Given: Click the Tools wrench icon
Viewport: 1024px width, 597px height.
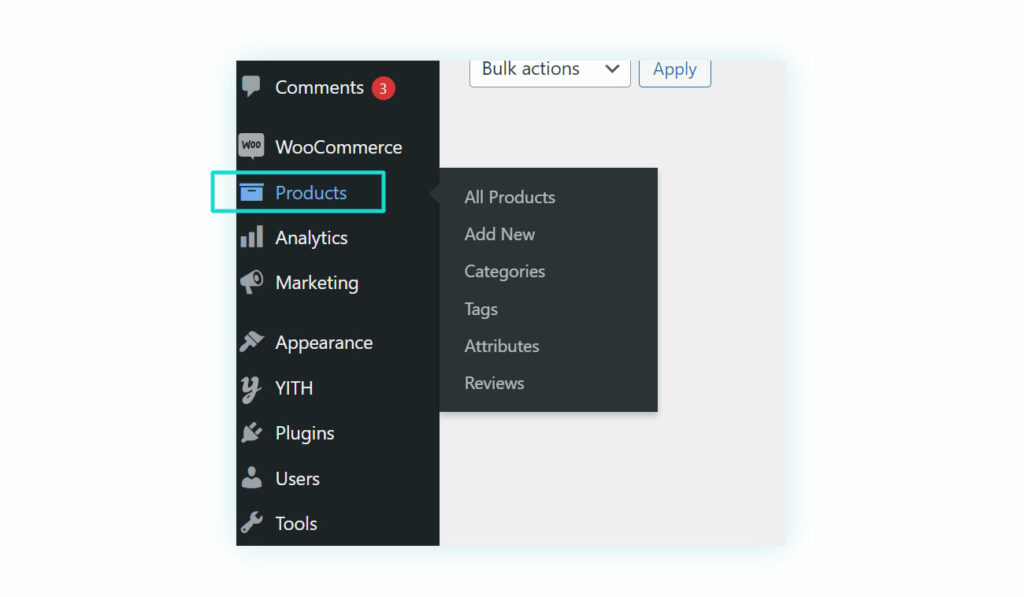Looking at the screenshot, I should pyautogui.click(x=251, y=523).
